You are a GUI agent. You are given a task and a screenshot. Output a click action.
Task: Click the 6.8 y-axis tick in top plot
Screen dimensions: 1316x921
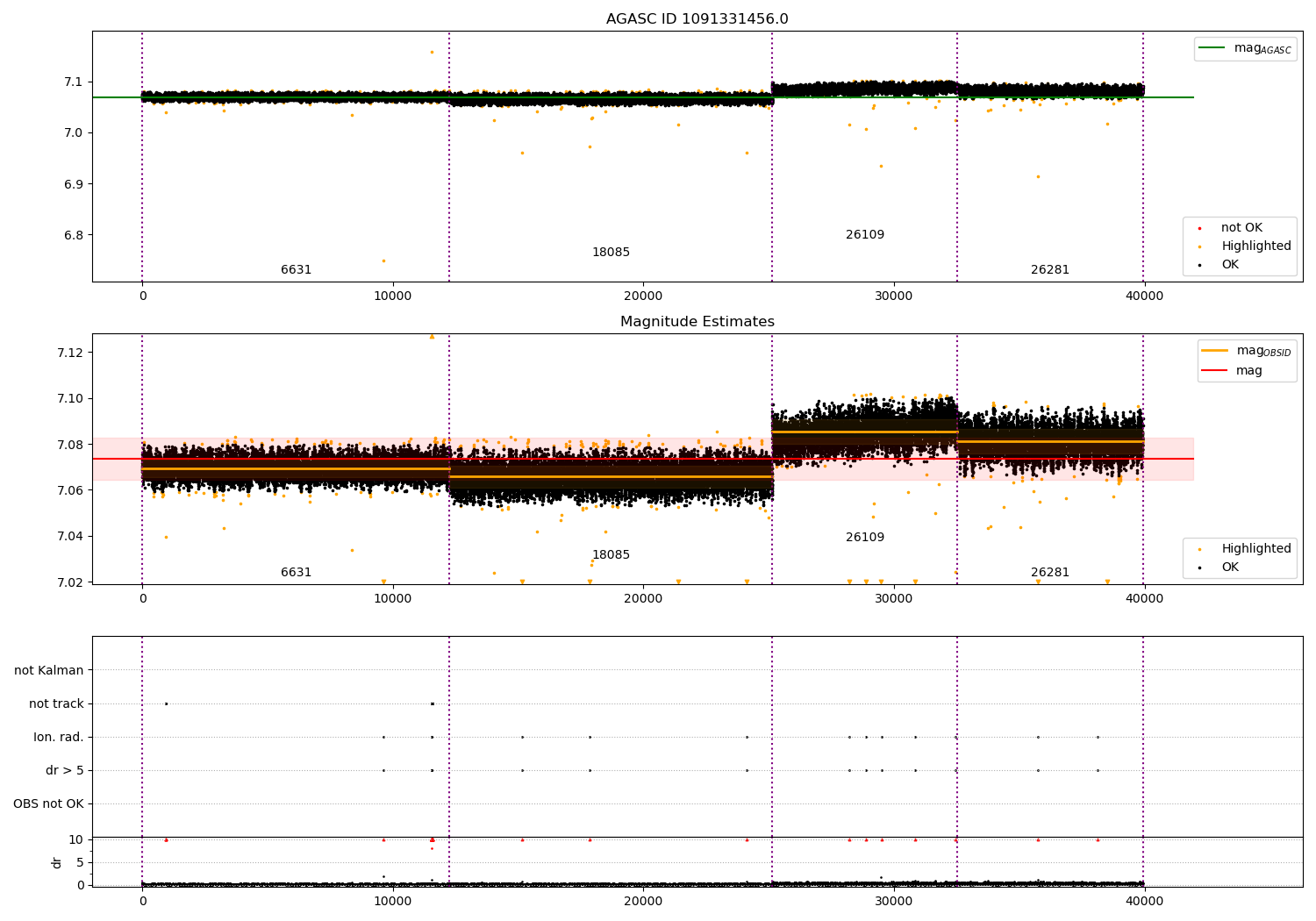[x=74, y=235]
